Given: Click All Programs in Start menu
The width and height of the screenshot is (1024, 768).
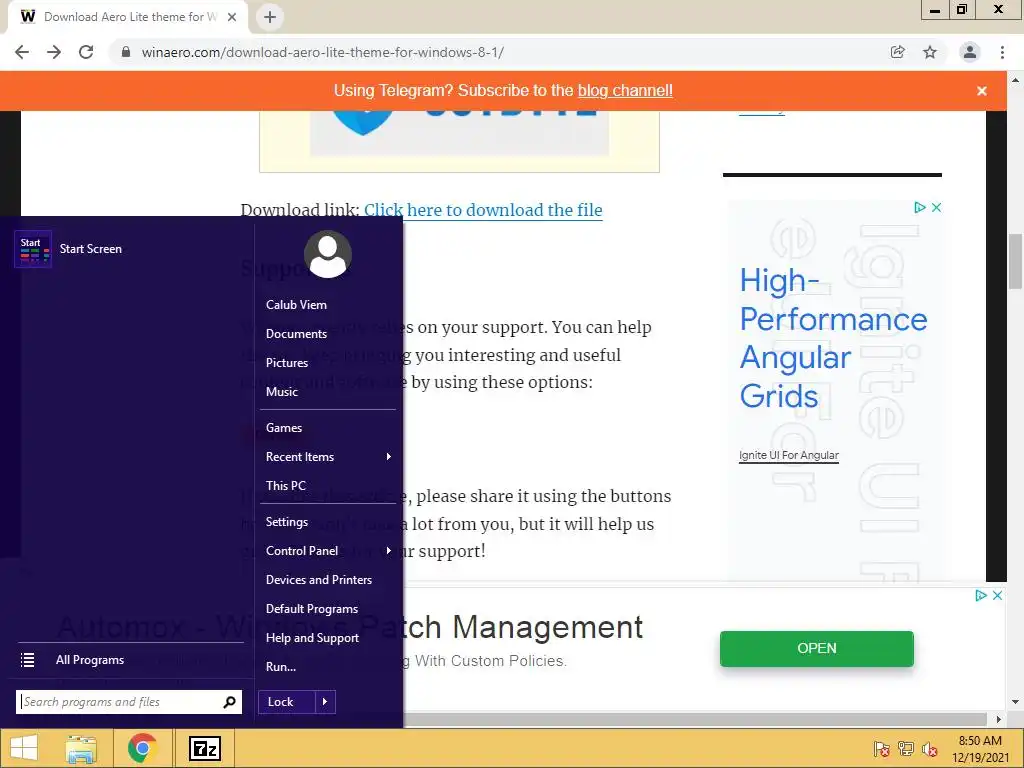Looking at the screenshot, I should tap(90, 660).
